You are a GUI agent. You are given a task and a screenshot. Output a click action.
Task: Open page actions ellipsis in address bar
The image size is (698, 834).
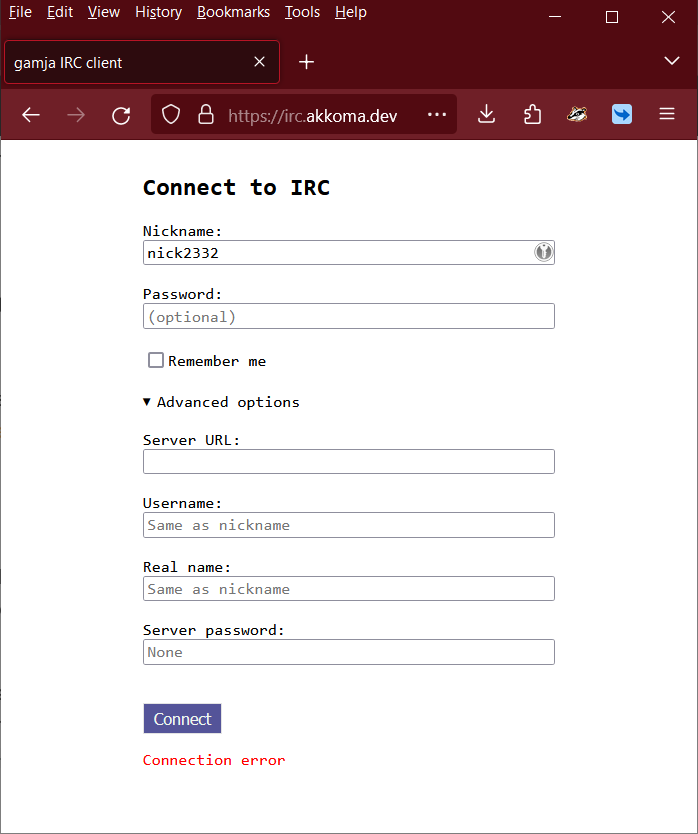click(x=437, y=114)
